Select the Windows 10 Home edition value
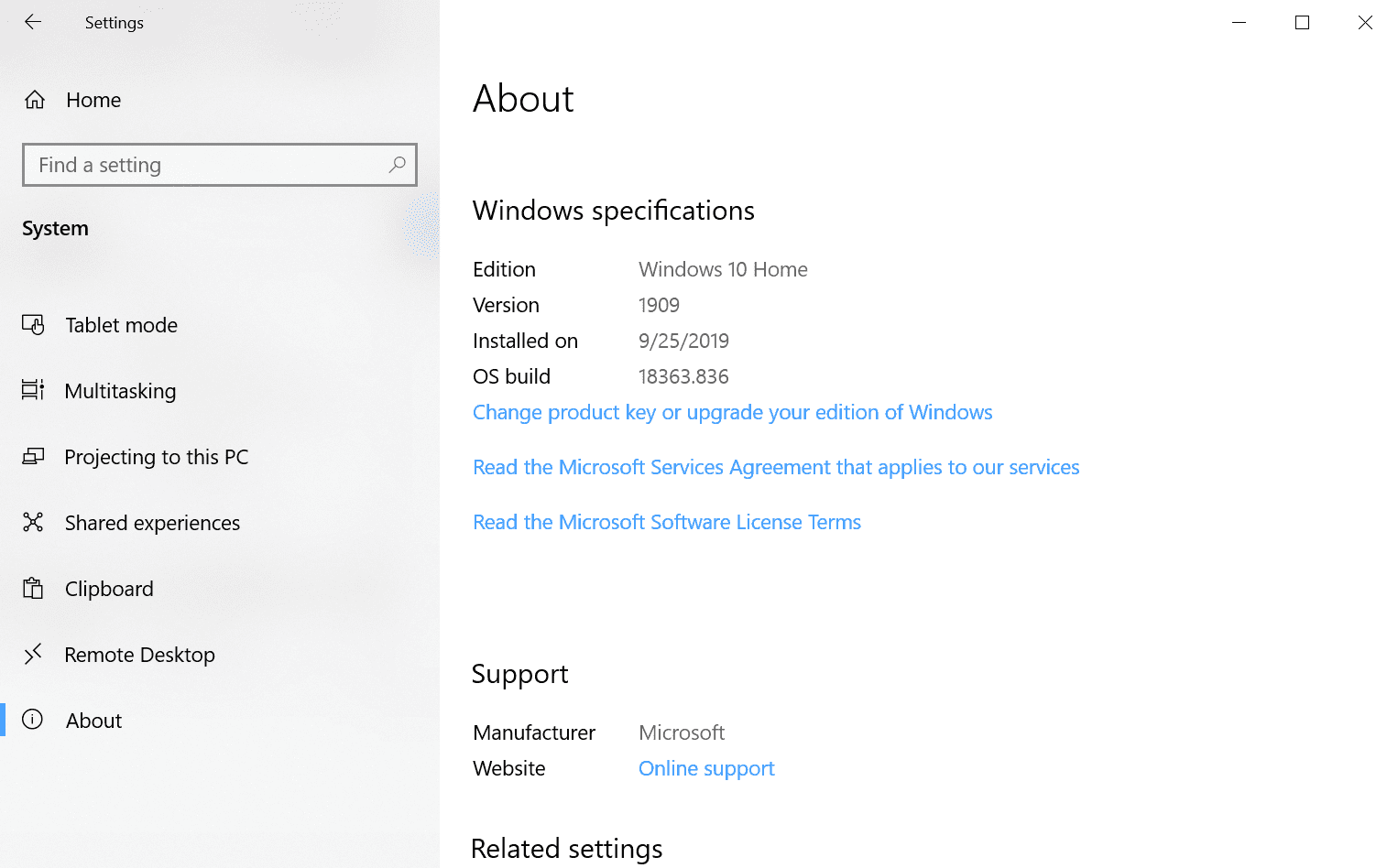The width and height of the screenshot is (1398, 868). point(723,269)
